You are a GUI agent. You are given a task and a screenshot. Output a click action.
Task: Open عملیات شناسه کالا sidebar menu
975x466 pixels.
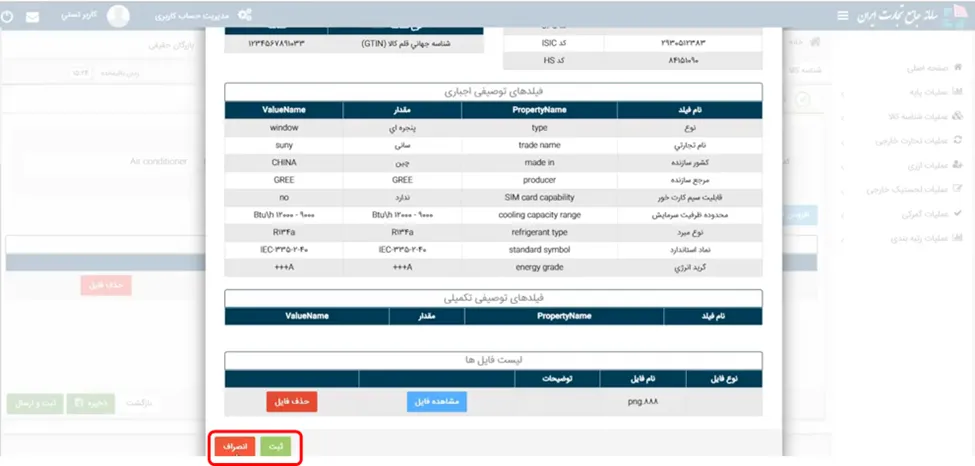918,116
